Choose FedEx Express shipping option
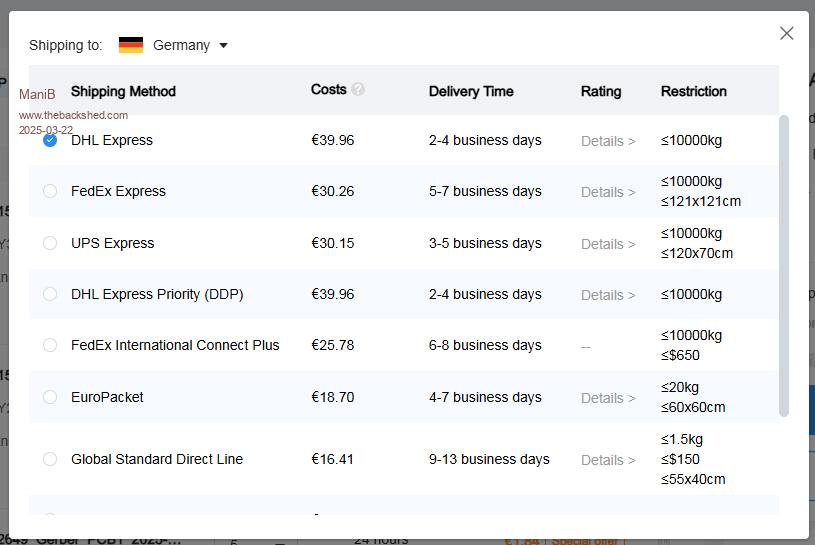Screen dimensions: 815x545 pyautogui.click(x=50, y=191)
